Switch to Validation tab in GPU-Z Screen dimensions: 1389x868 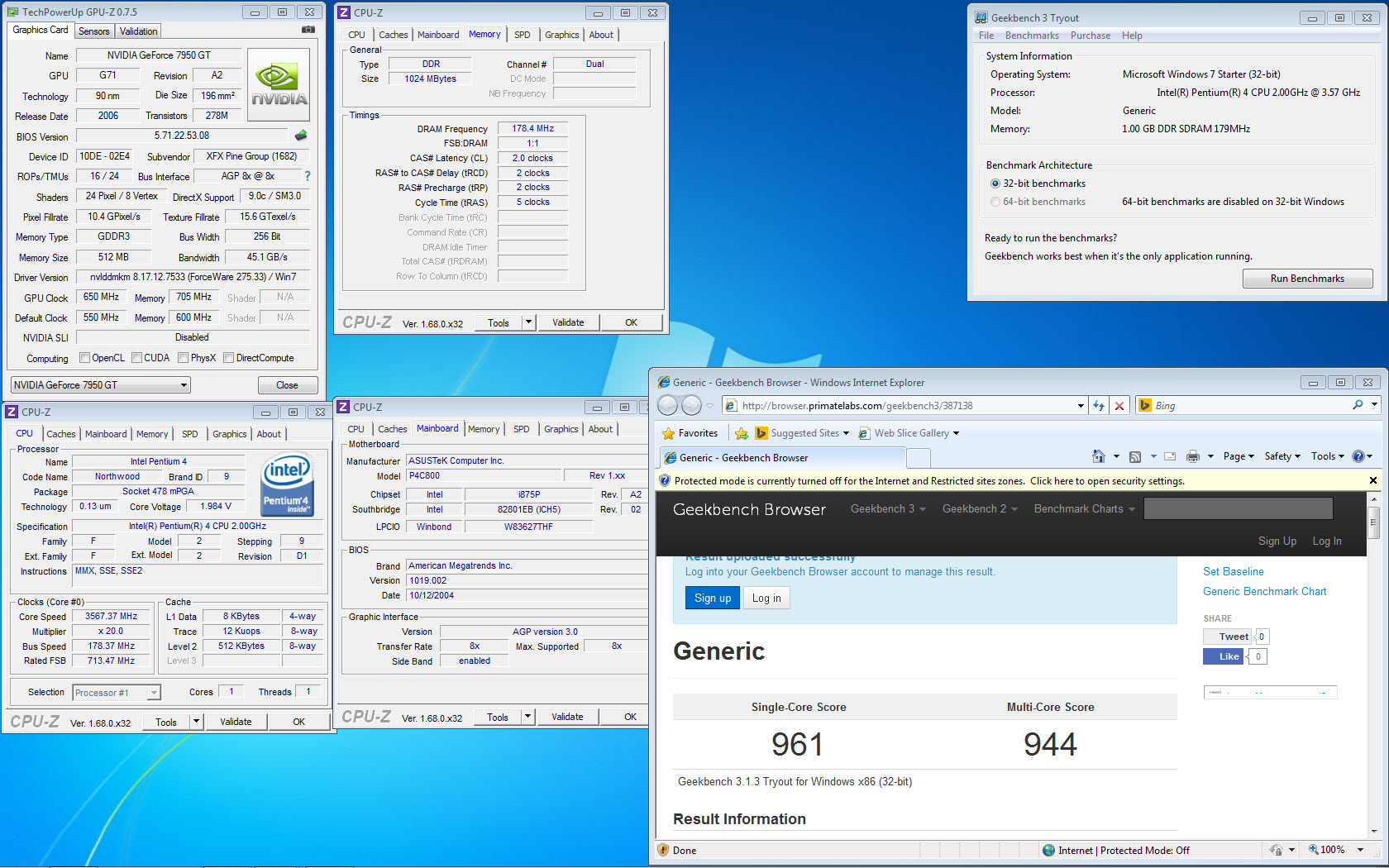(x=138, y=31)
